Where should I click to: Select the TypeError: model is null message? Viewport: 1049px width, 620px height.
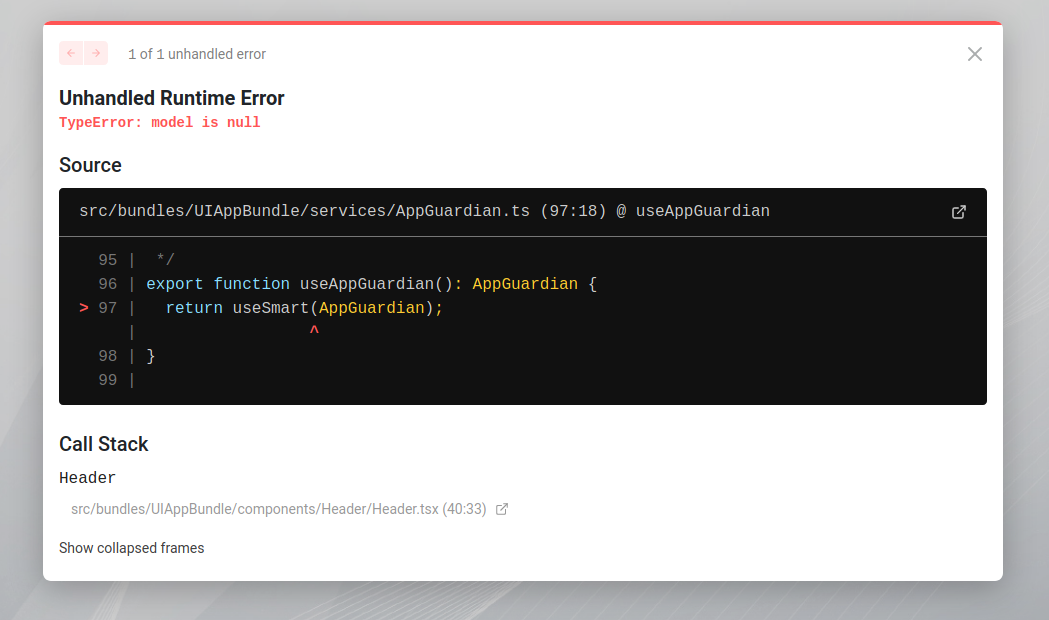(160, 122)
